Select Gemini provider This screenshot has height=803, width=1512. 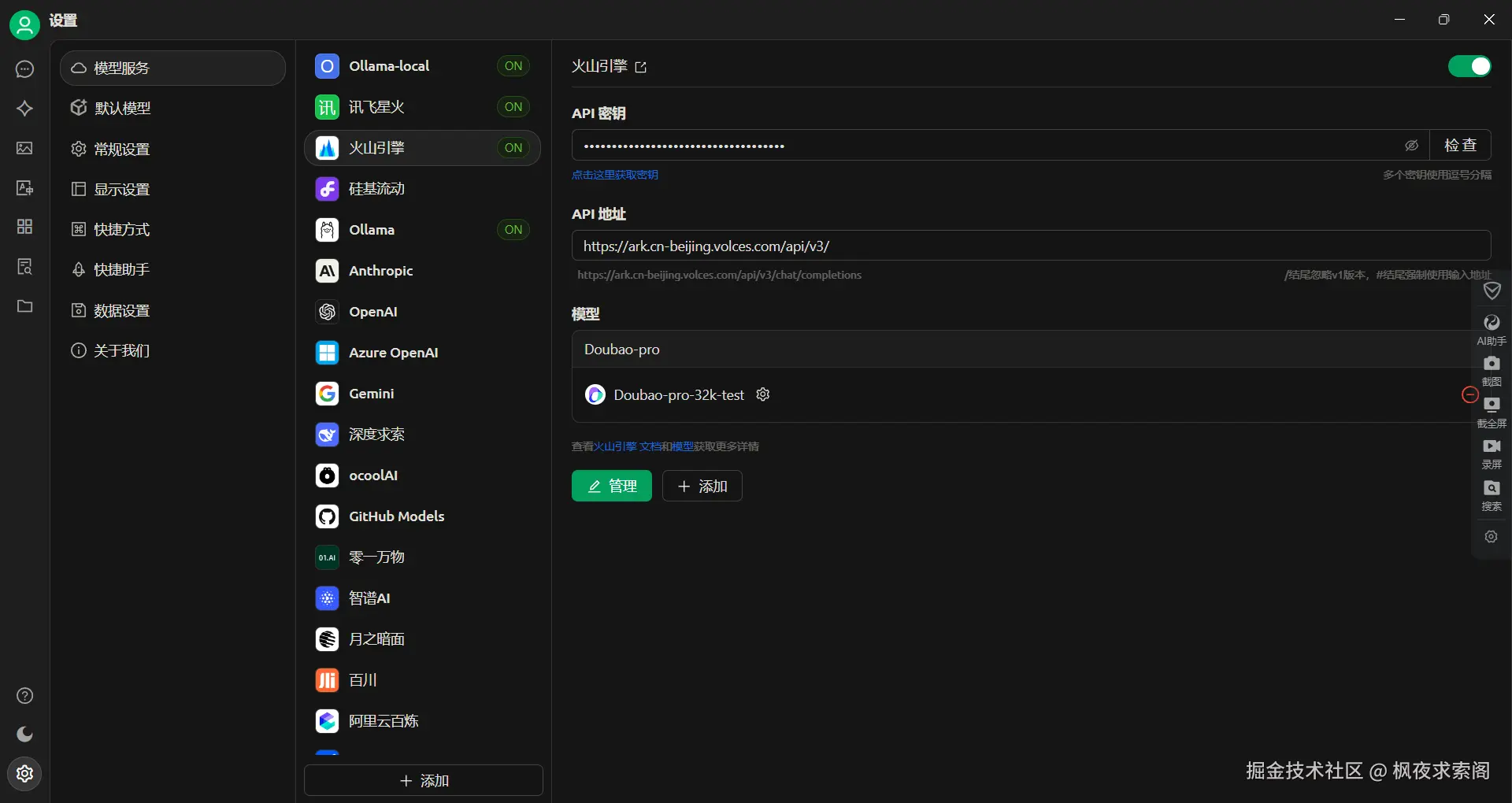point(422,394)
